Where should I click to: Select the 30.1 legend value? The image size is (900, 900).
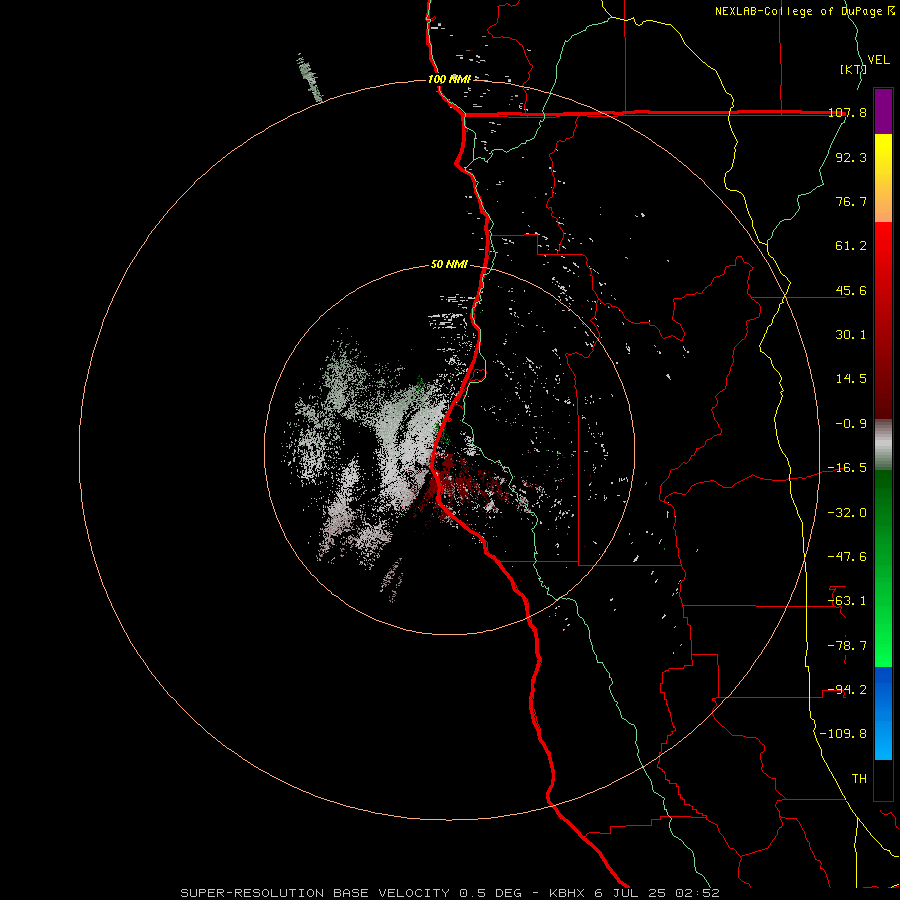pyautogui.click(x=851, y=335)
